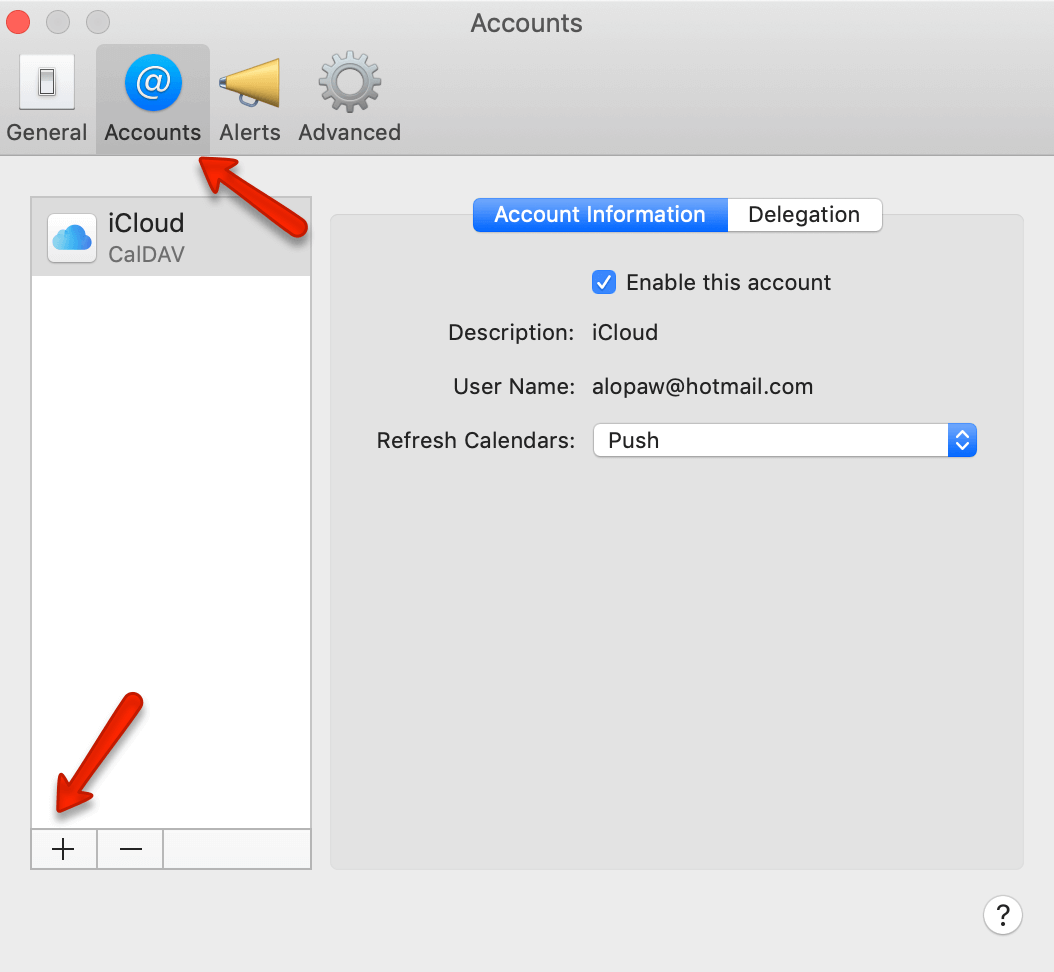The width and height of the screenshot is (1054, 972).
Task: Close the Accounts window
Action: pos(18,22)
